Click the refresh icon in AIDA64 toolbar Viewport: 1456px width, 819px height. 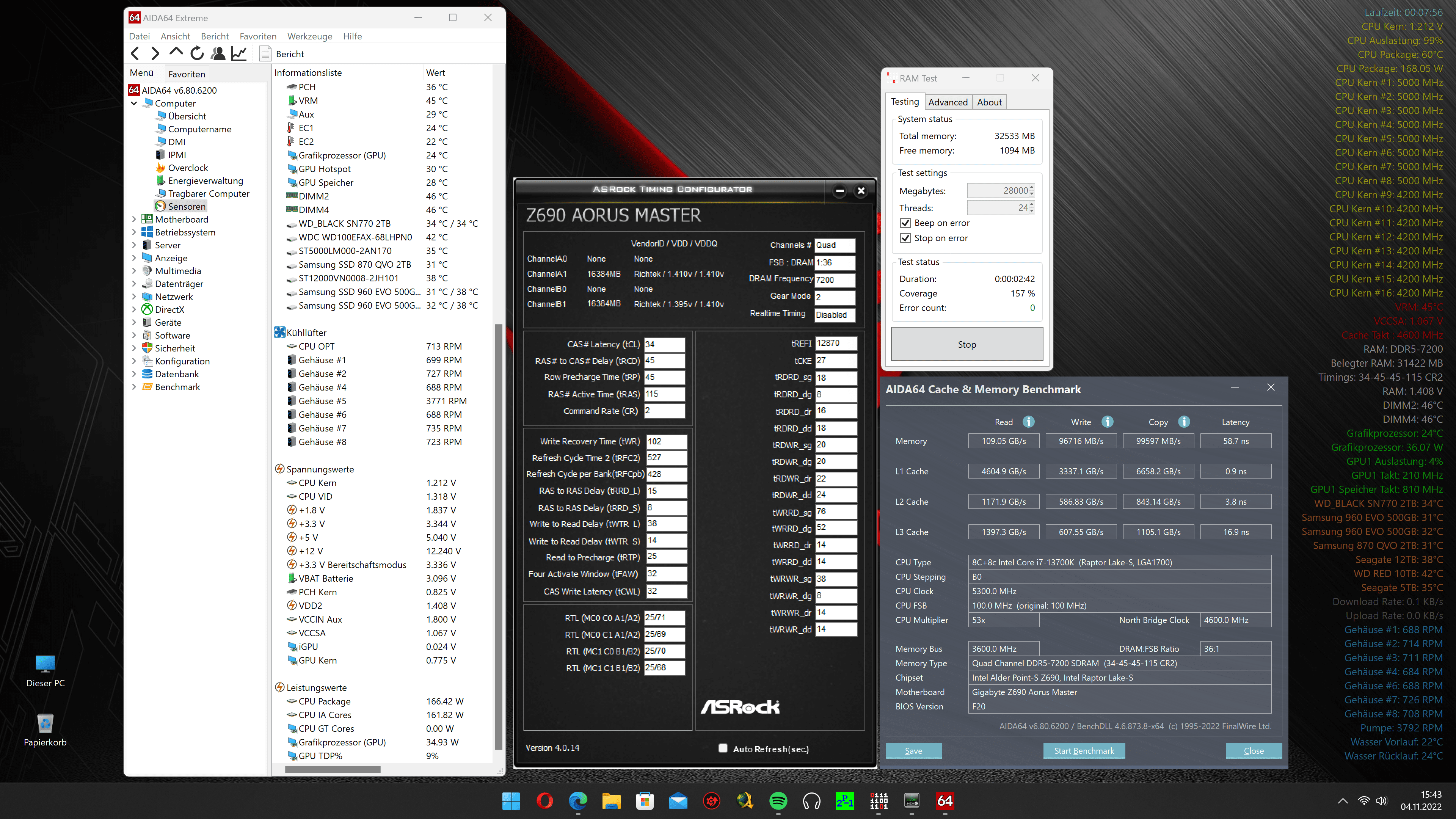pyautogui.click(x=197, y=54)
